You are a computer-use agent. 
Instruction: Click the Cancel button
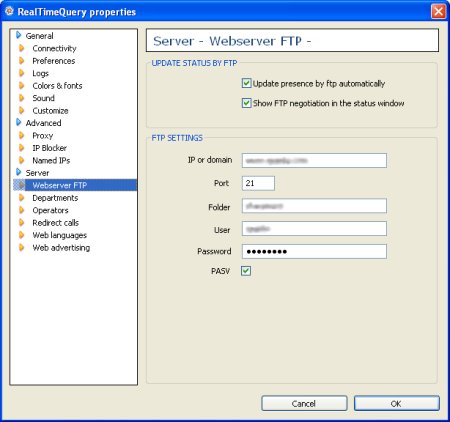tap(304, 404)
